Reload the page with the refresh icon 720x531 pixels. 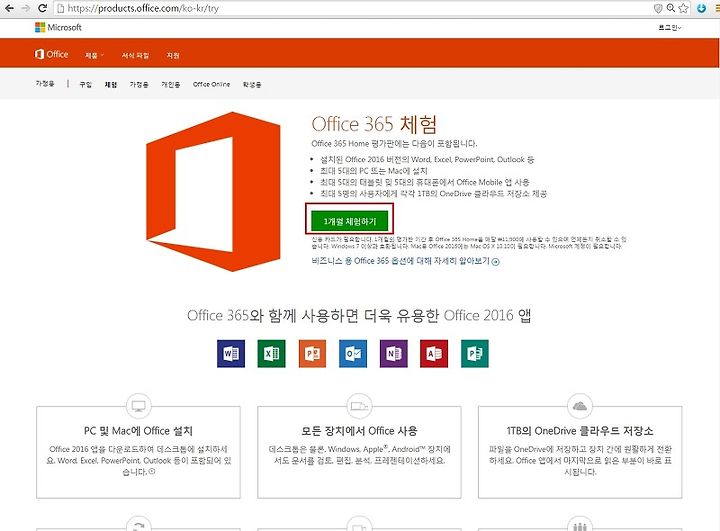(x=42, y=8)
